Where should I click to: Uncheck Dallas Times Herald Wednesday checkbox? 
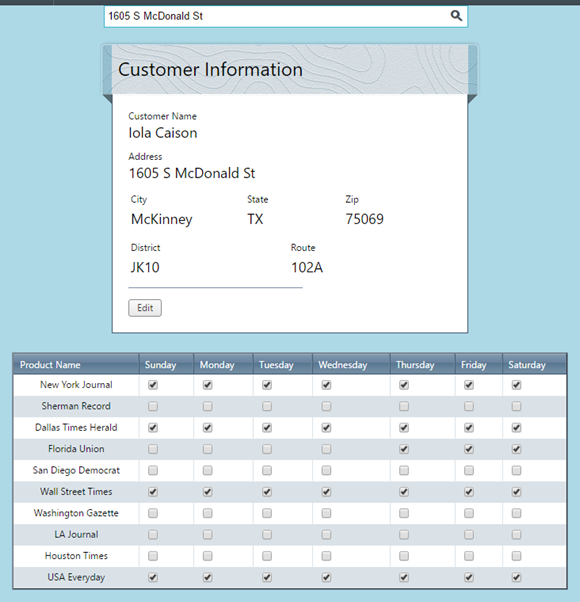pyautogui.click(x=326, y=428)
